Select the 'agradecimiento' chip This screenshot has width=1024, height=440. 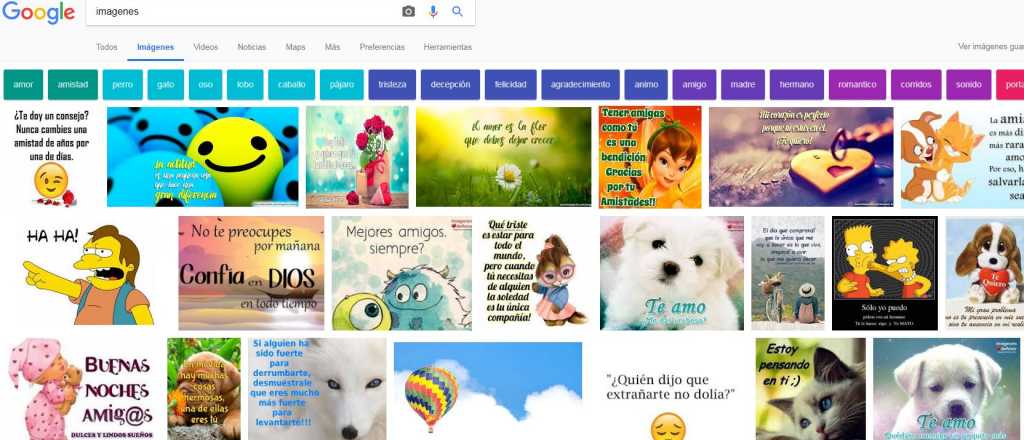coord(580,85)
